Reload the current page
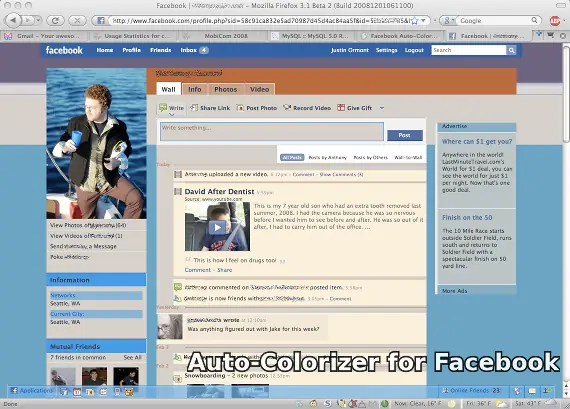The width and height of the screenshot is (570, 409). coord(55,21)
